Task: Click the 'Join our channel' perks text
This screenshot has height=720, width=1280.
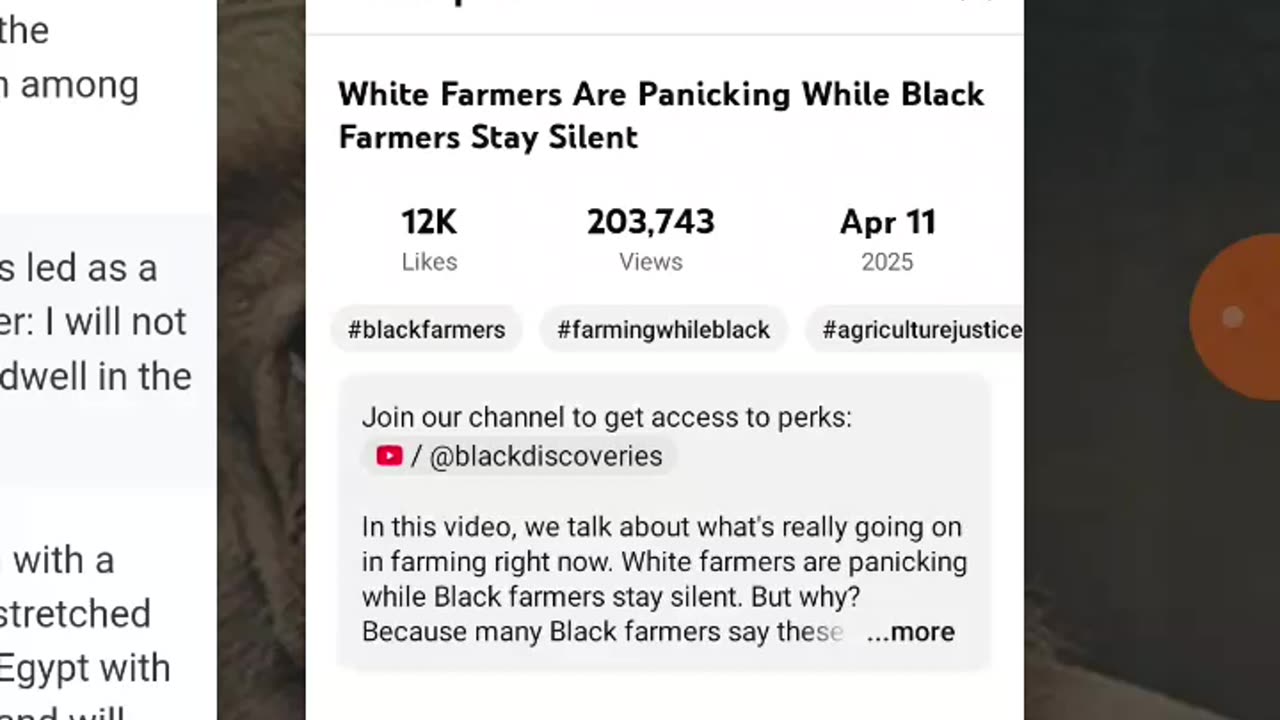Action: 607,417
